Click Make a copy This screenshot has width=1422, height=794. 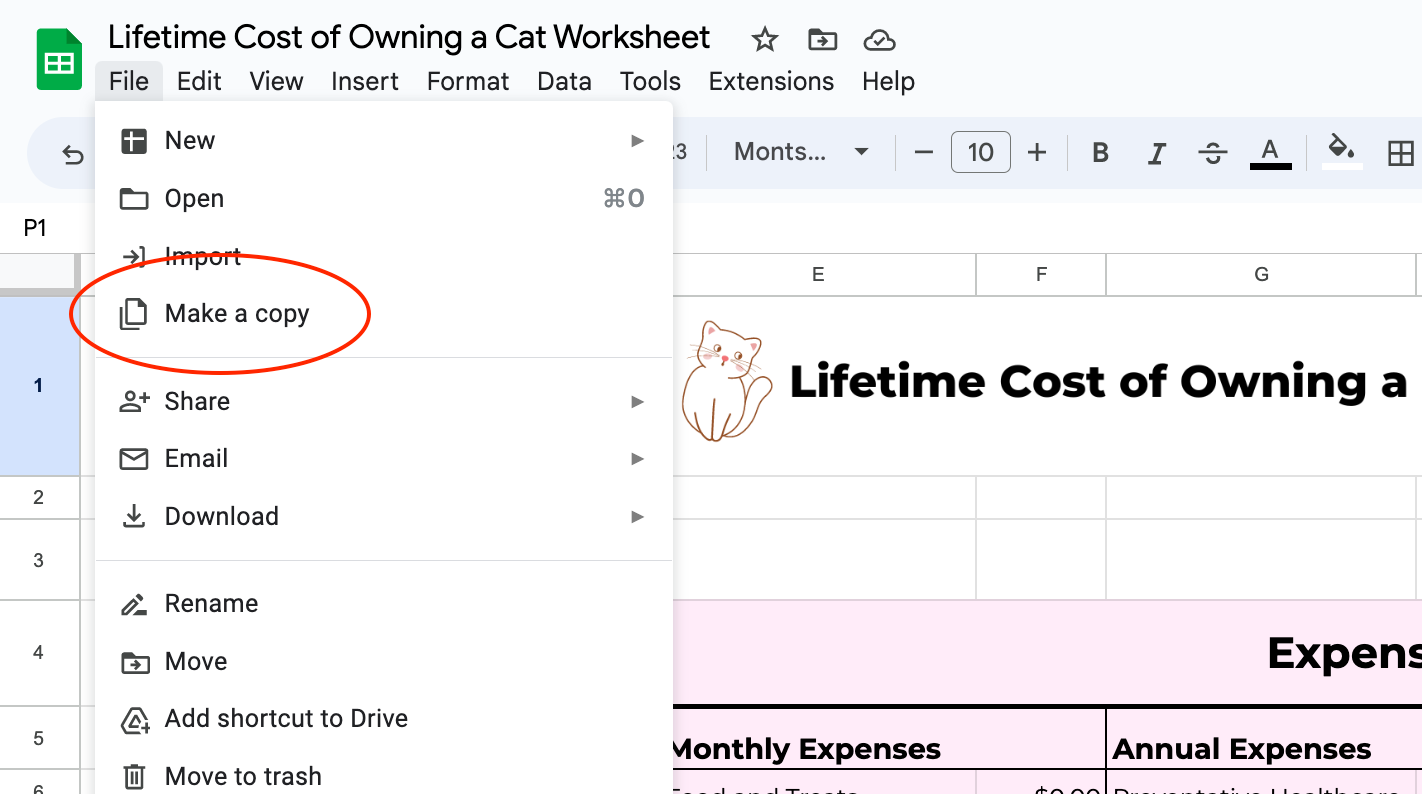(x=235, y=313)
